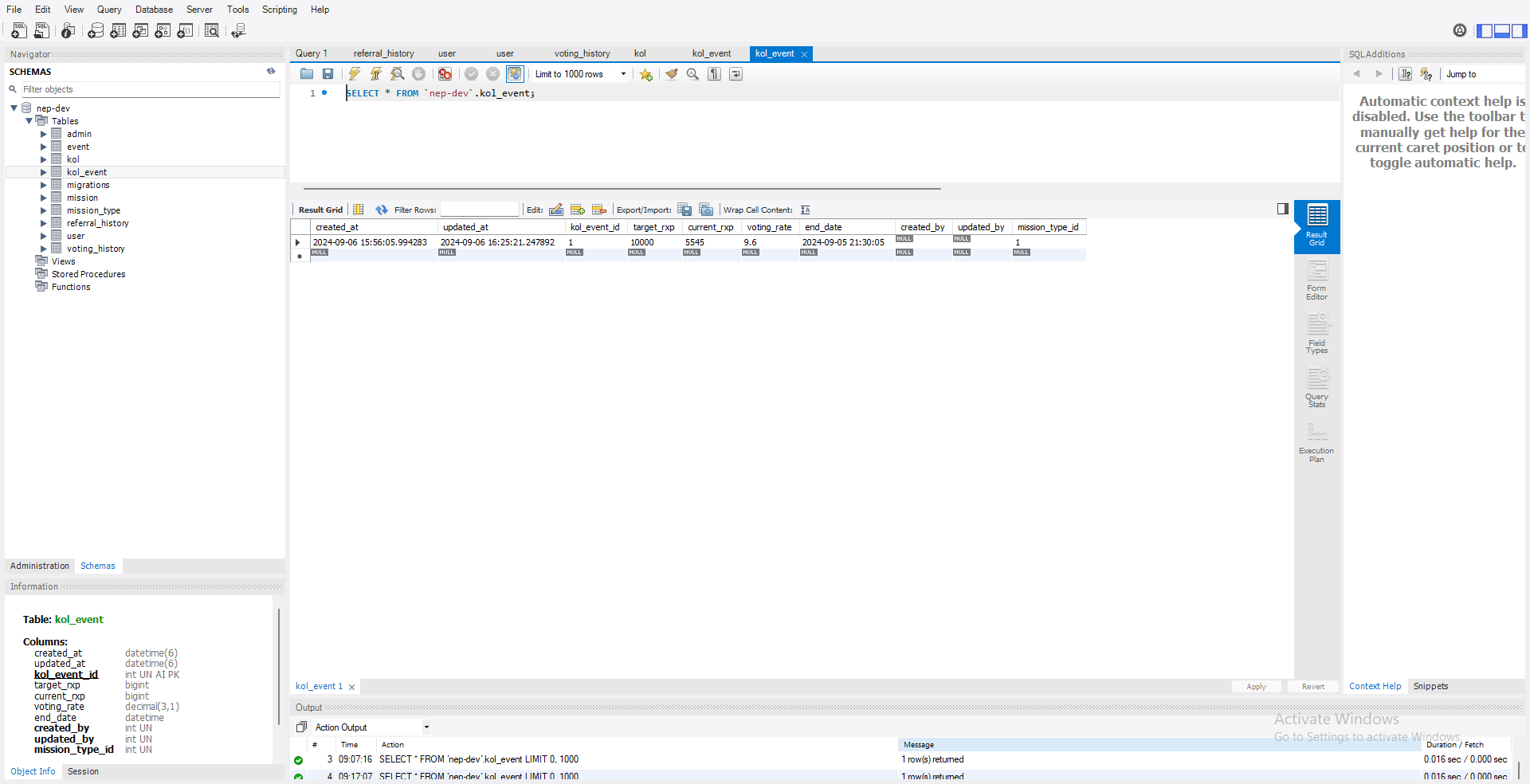Reconnect to DBMS using toolbar icon
This screenshot has height=784, width=1530.
238,30
